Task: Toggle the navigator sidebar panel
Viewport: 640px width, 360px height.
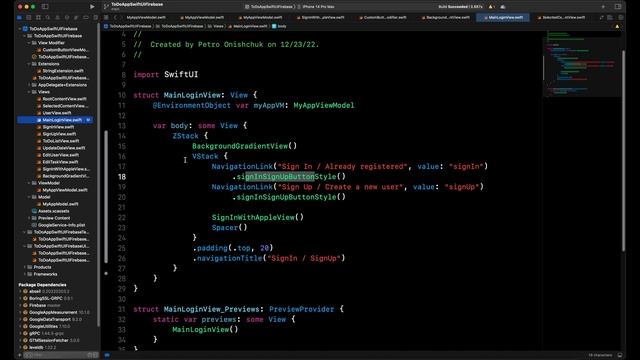Action: 45,7
